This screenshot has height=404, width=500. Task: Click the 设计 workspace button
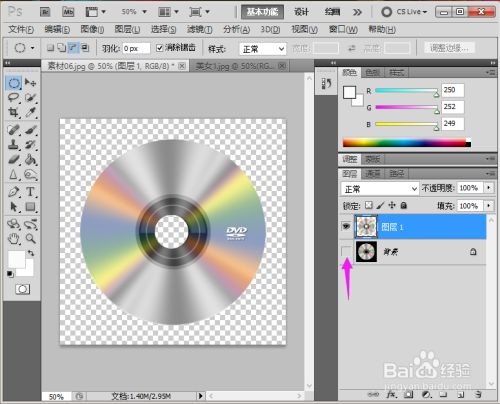pos(301,12)
